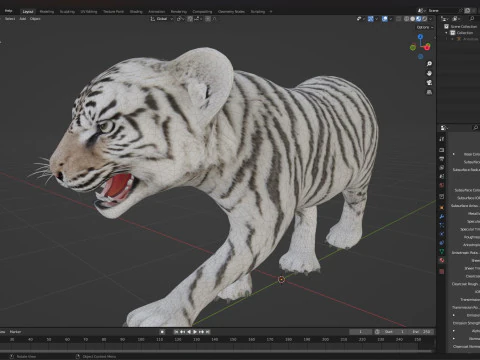
Task: Open the Output properties tab
Action: click(x=442, y=159)
